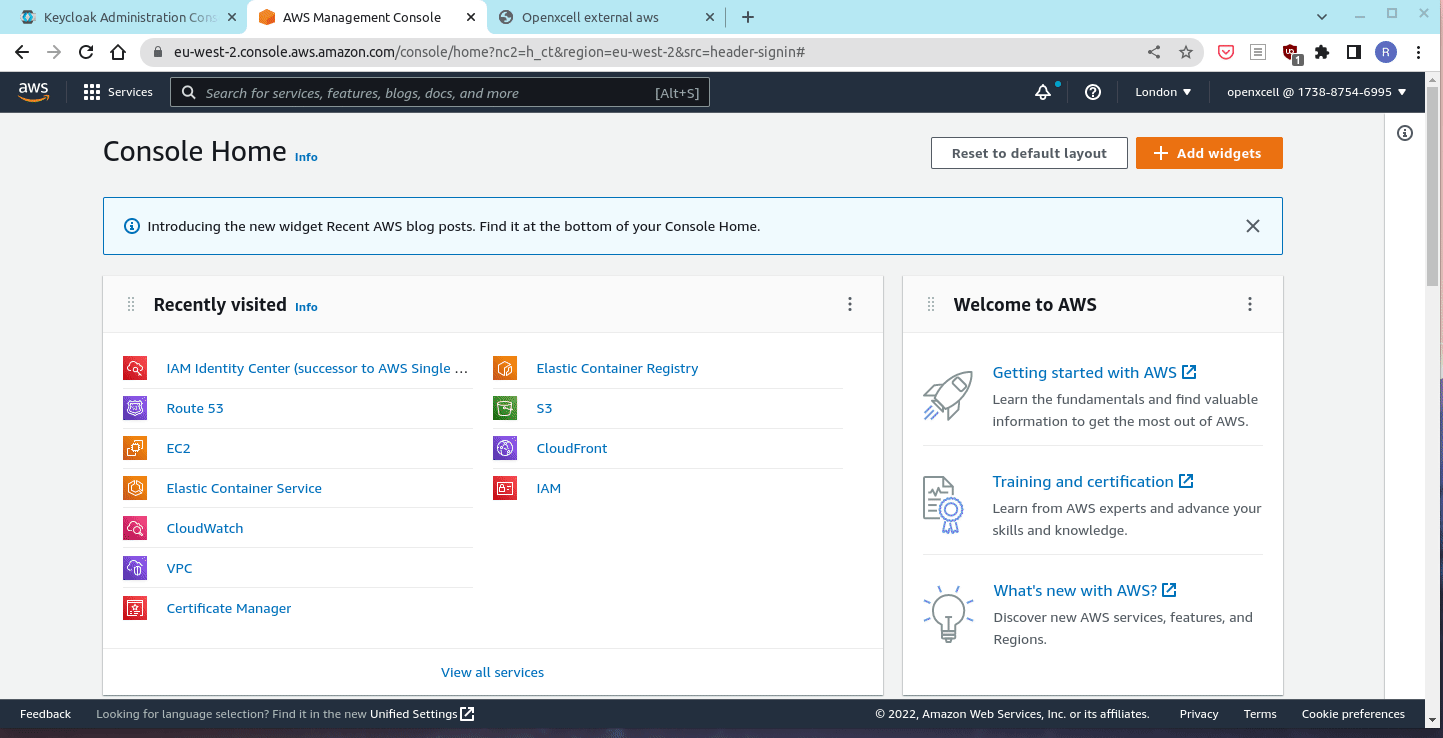Viewport: 1443px width, 738px height.
Task: Click the AWS logo in header
Action: (33, 92)
